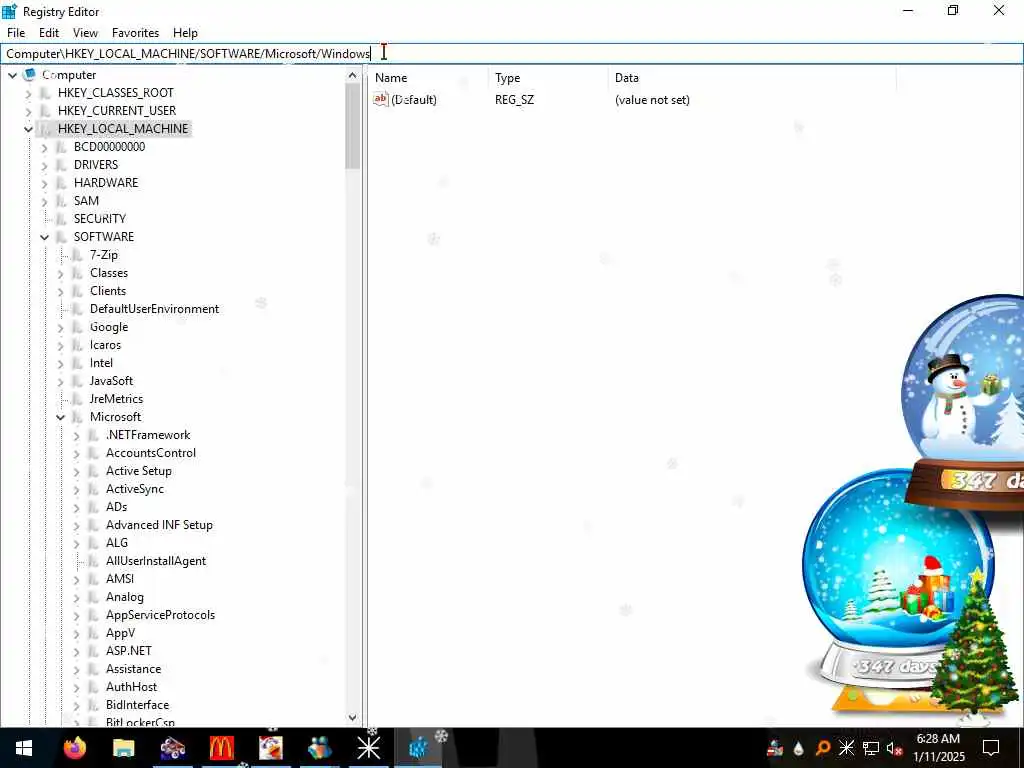Launch Firefox from the taskbar

tap(74, 748)
